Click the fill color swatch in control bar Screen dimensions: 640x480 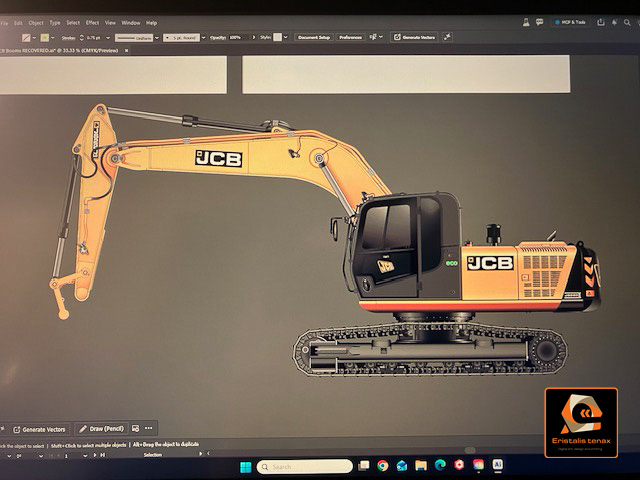click(x=26, y=38)
